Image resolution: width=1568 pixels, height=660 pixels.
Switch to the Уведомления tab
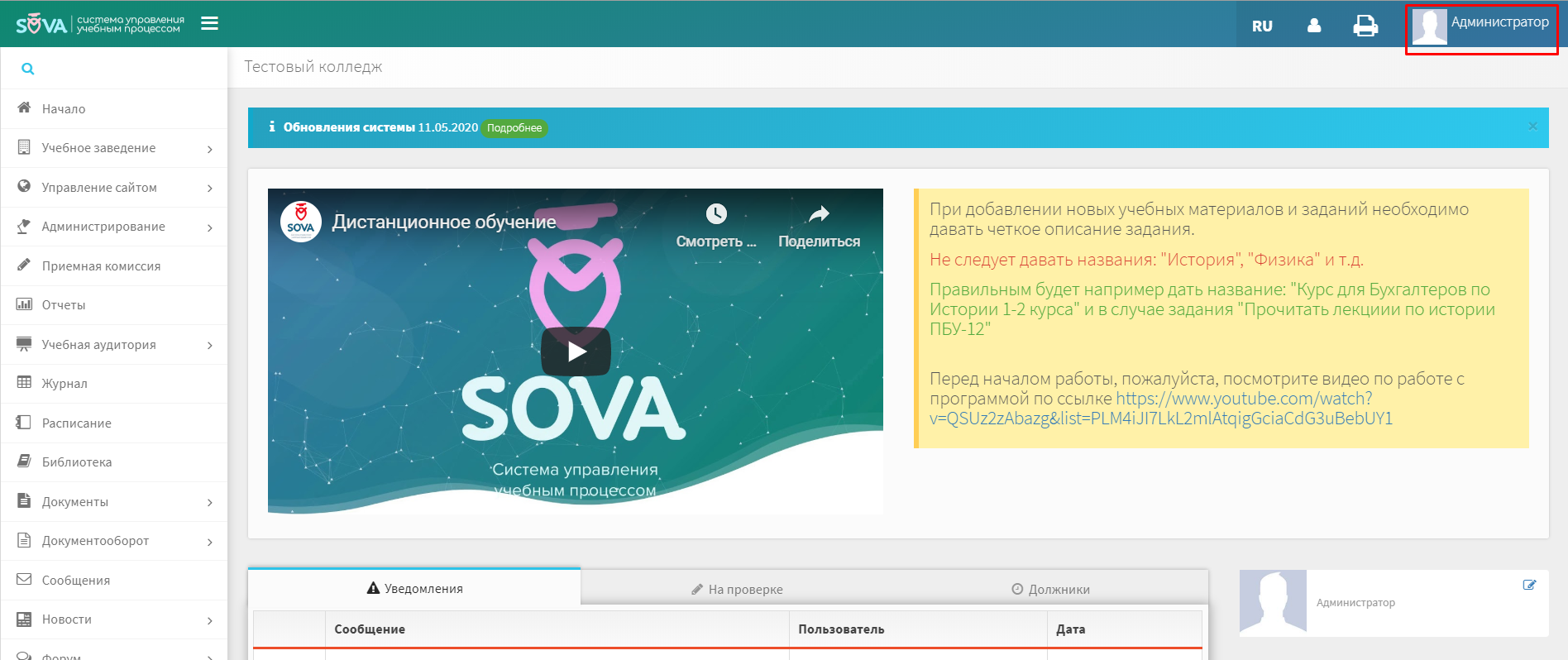point(414,589)
